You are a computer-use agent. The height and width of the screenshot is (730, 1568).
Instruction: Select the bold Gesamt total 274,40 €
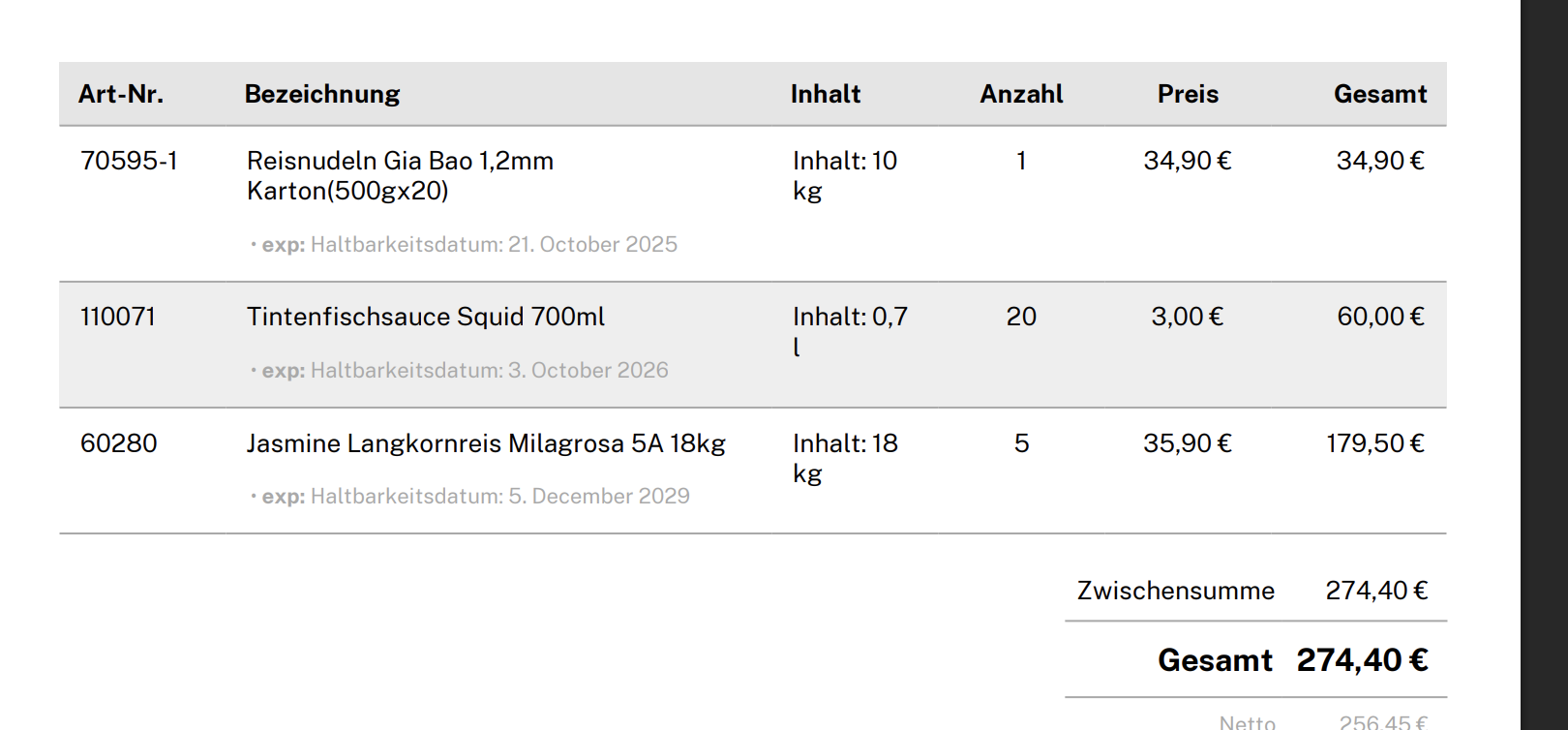pyautogui.click(x=1362, y=660)
